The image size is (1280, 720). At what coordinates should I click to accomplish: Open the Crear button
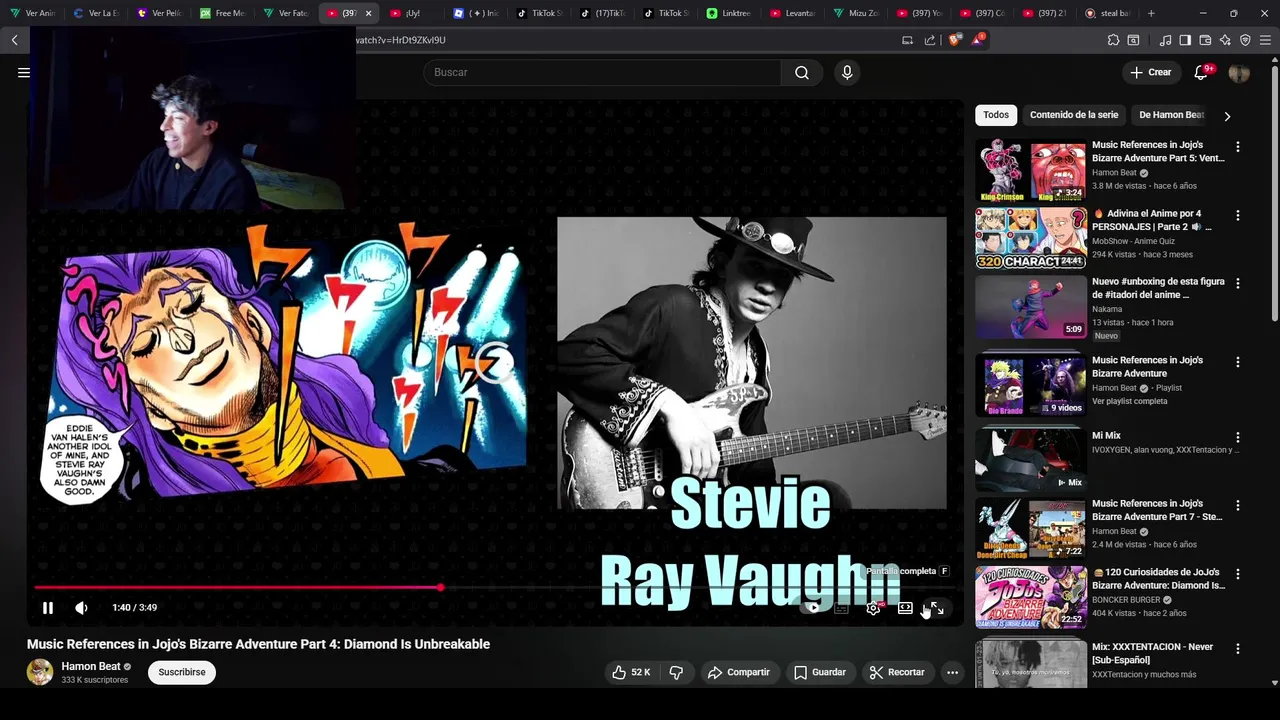[x=1151, y=72]
